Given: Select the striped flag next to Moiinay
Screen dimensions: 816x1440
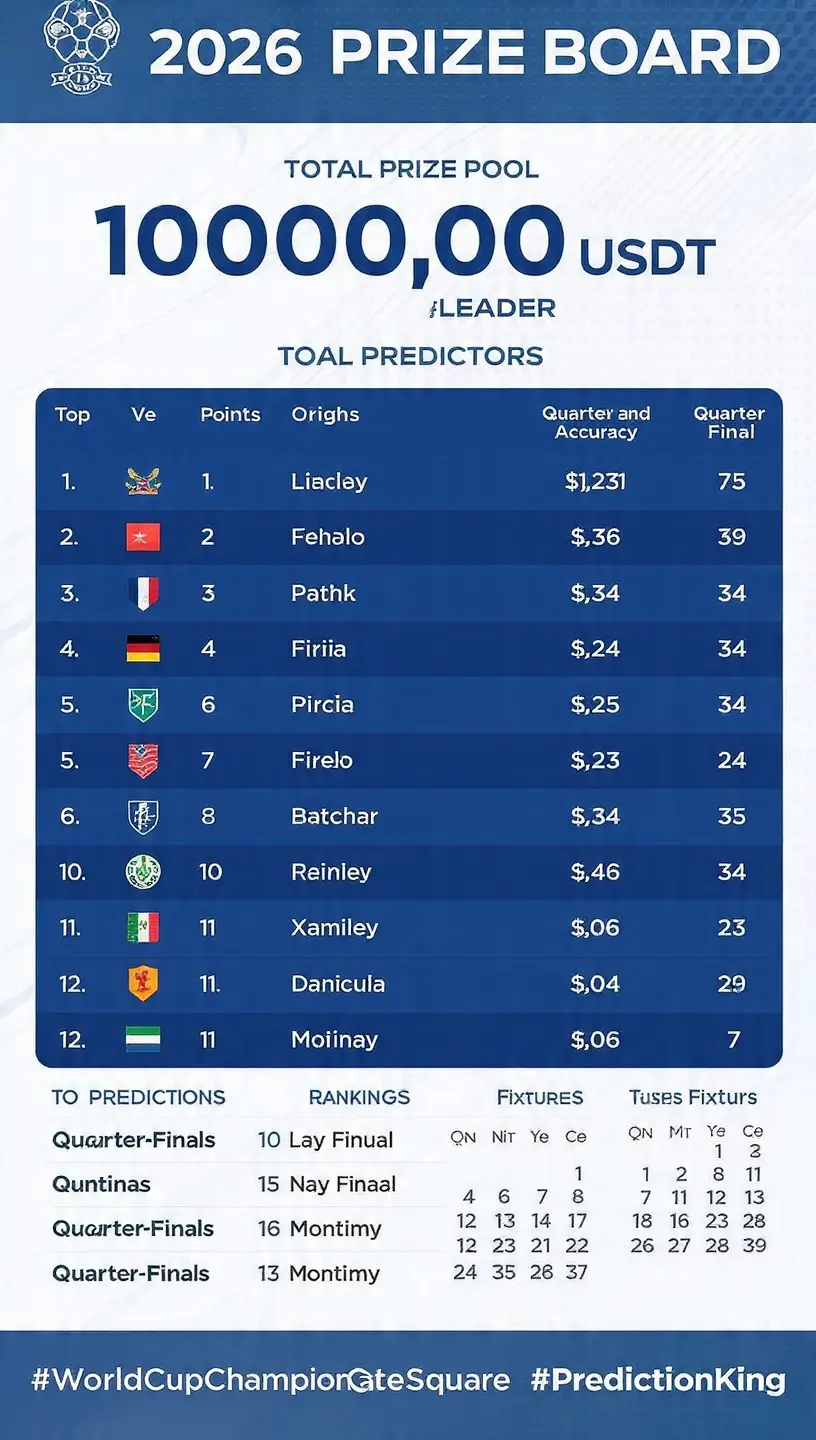Looking at the screenshot, I should [x=143, y=1039].
